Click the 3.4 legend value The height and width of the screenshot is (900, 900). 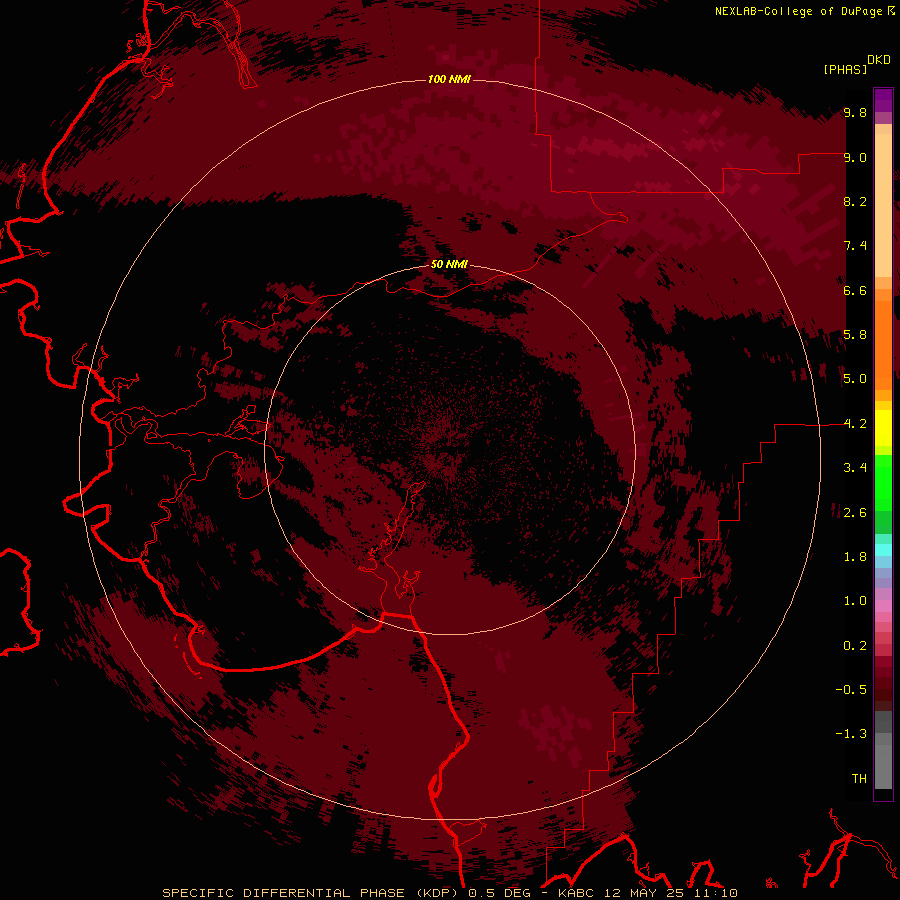(x=855, y=468)
